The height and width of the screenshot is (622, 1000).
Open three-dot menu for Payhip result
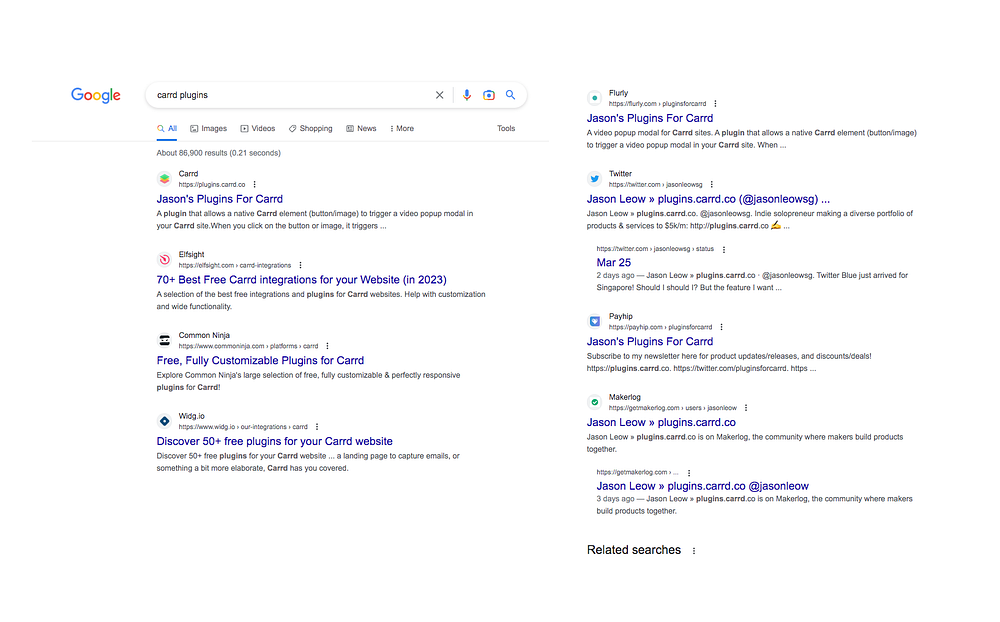pos(721,327)
